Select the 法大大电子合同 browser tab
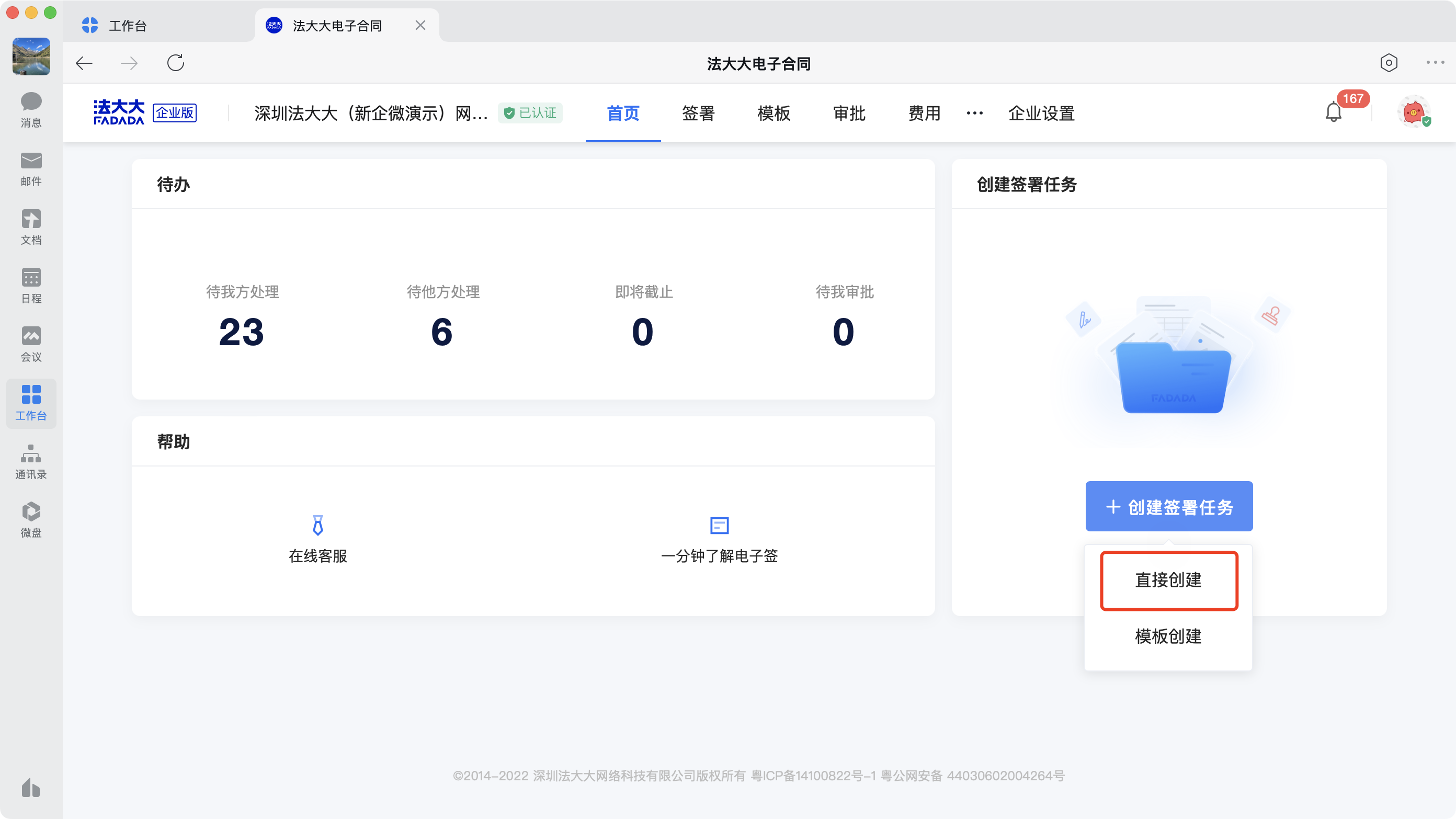This screenshot has height=819, width=1456. tap(347, 26)
